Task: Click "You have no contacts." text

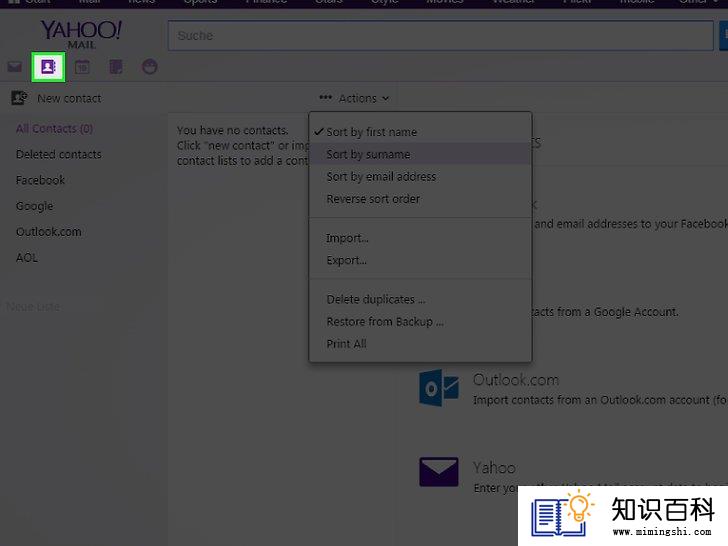Action: pyautogui.click(x=233, y=130)
